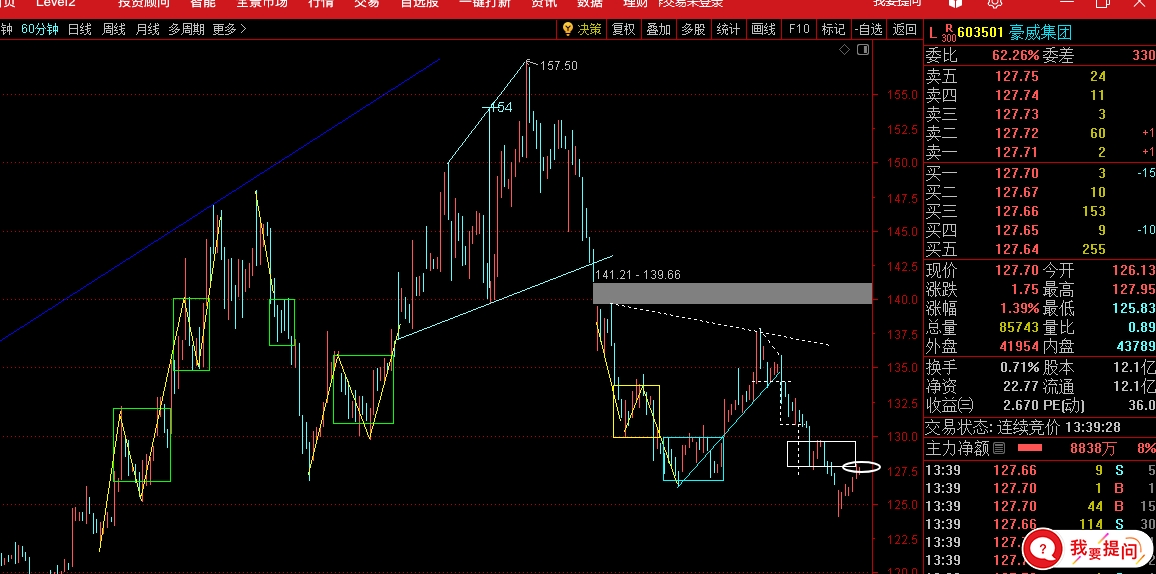Switch to the 月线 period

coord(147,29)
